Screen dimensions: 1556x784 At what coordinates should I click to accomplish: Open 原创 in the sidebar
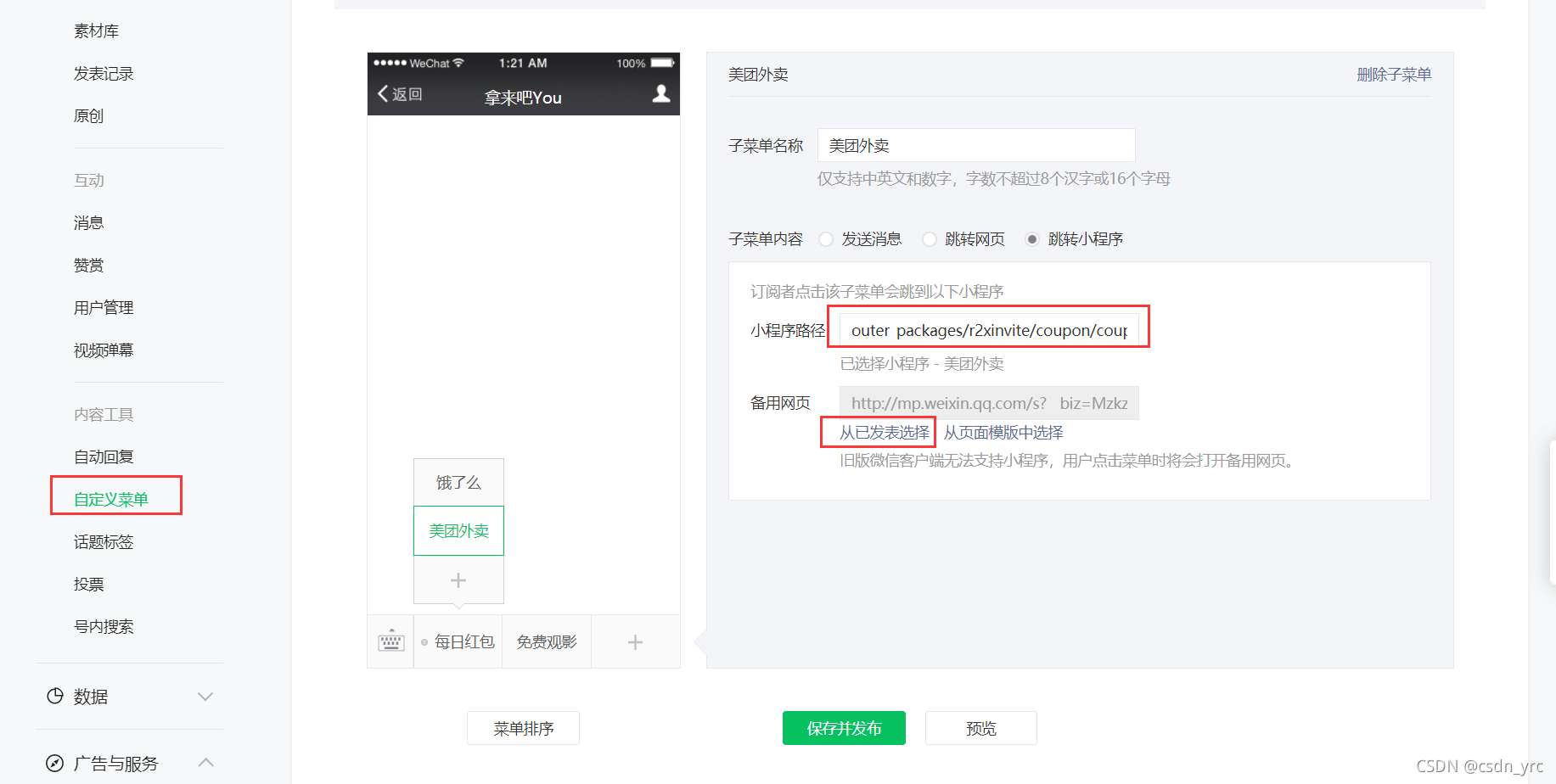(88, 116)
